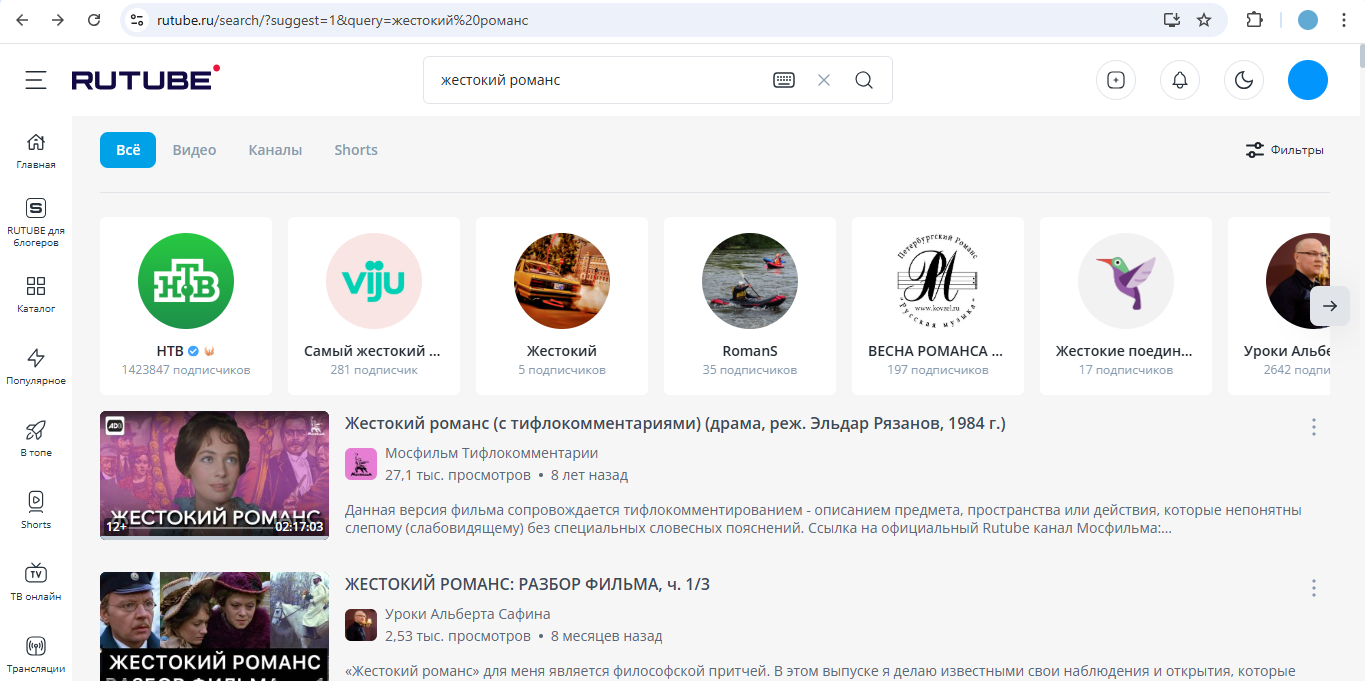1365x681 pixels.
Task: Open the Chrome profile avatar
Action: coord(1308,20)
